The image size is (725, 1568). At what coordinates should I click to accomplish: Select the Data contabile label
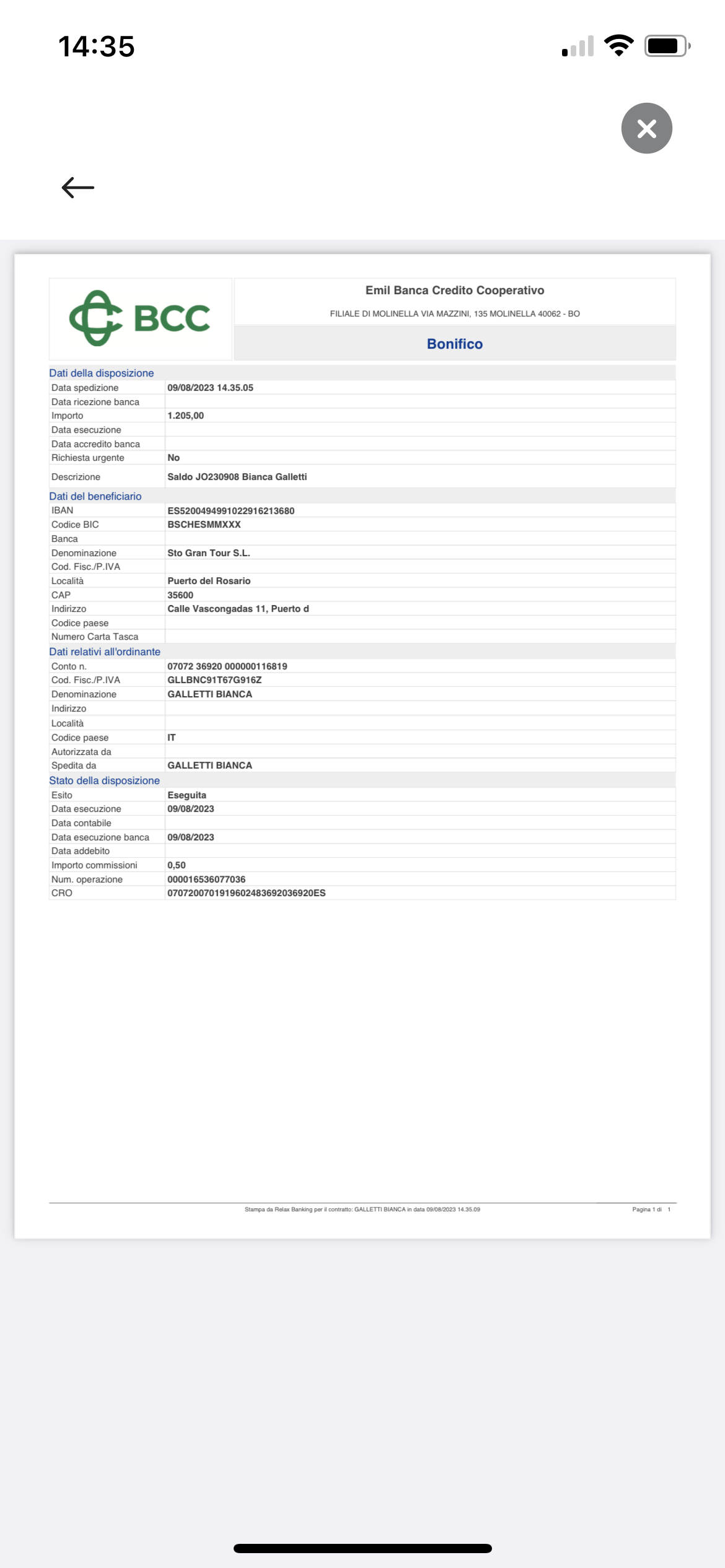81,823
